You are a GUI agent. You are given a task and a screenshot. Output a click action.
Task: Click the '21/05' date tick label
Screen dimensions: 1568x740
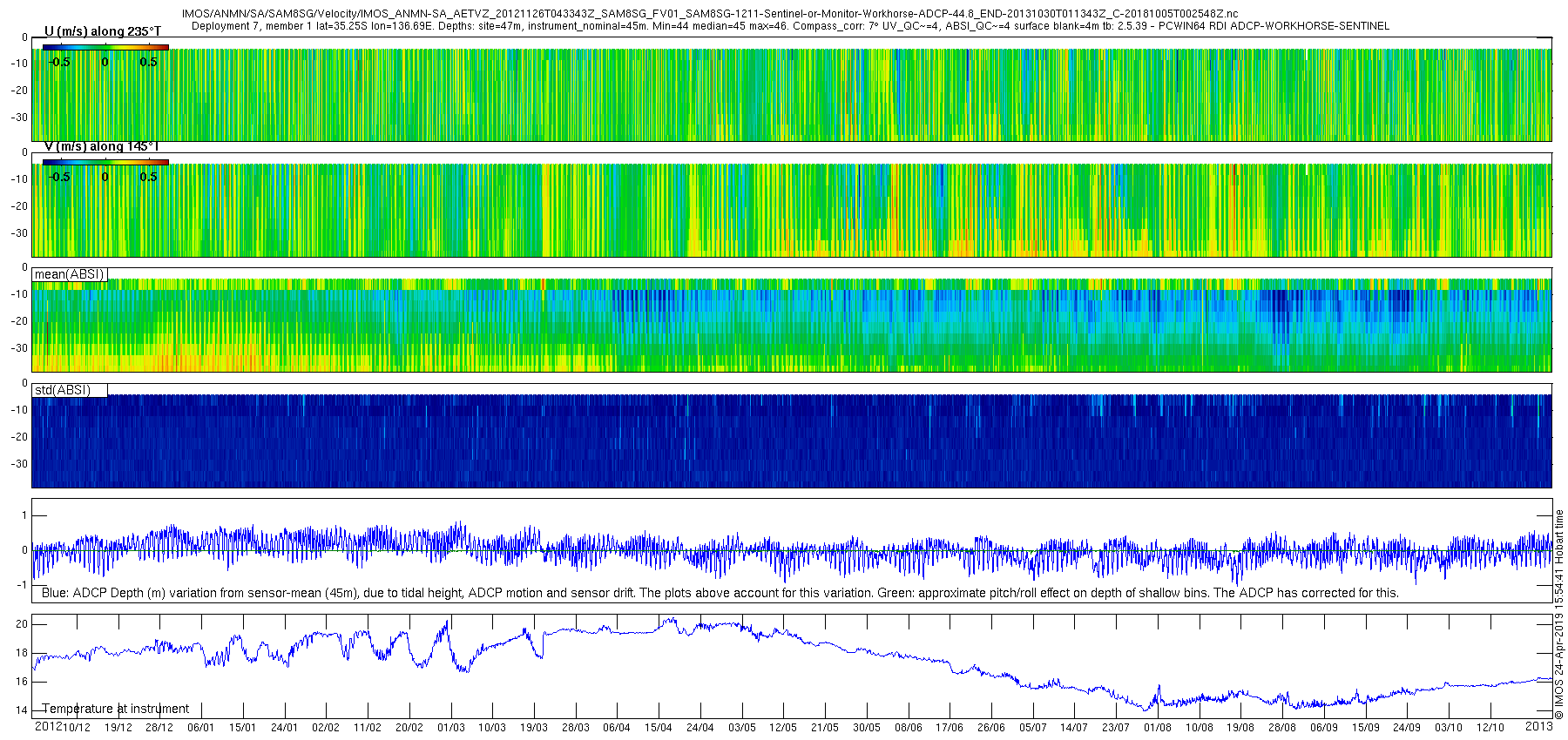coord(825,727)
